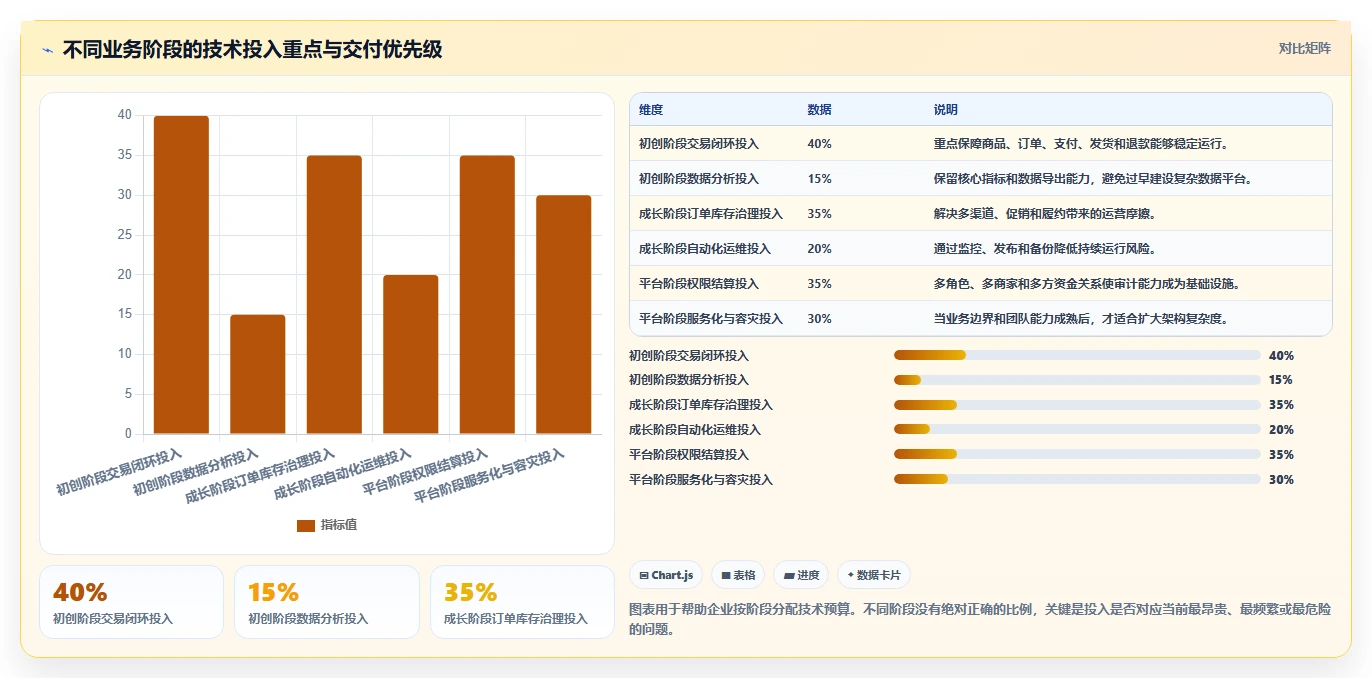The height and width of the screenshot is (678, 1372).
Task: Click the 平台阶段权限结算投入 bar in chart
Action: pos(487,295)
